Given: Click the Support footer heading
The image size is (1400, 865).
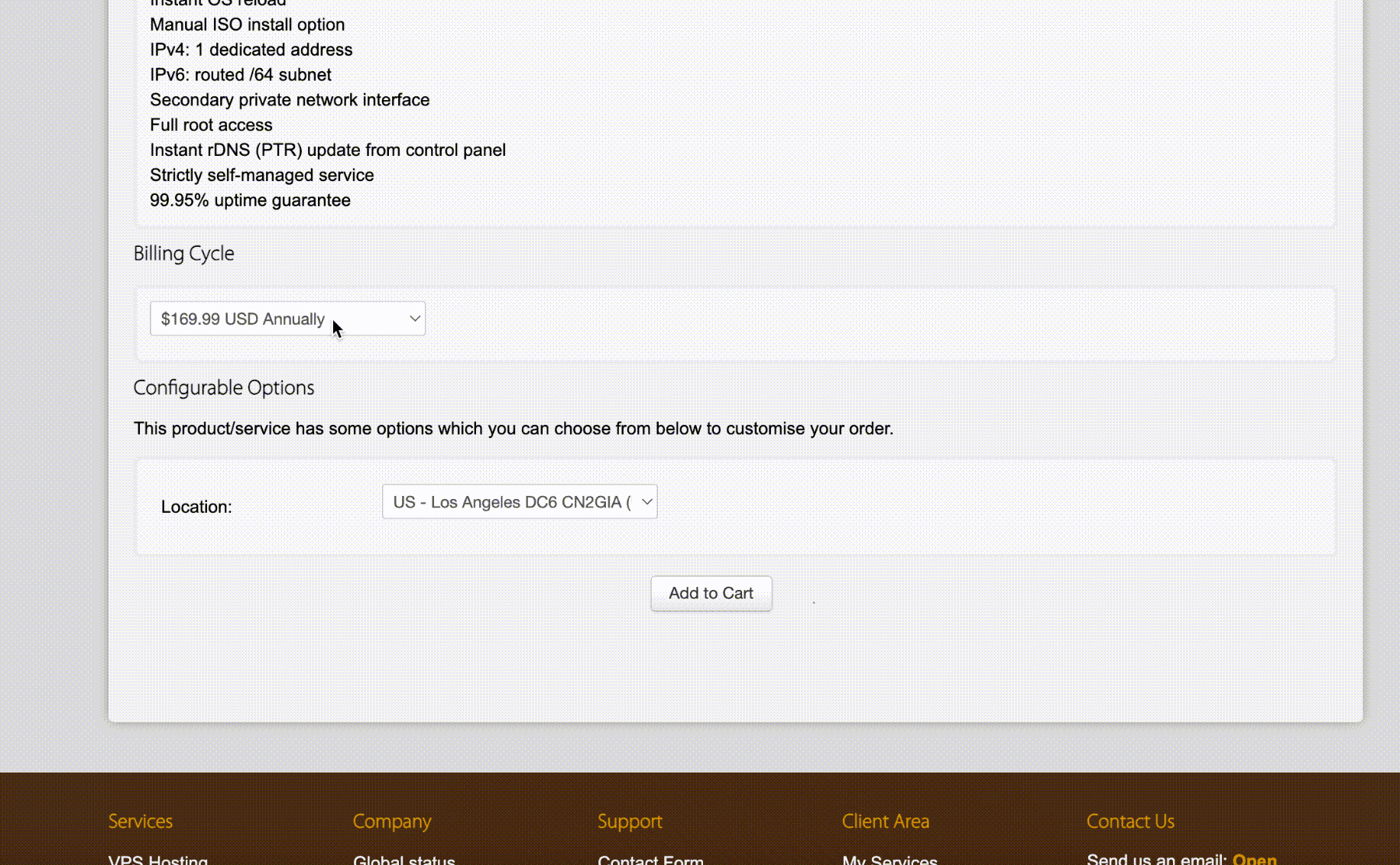Looking at the screenshot, I should 630,821.
